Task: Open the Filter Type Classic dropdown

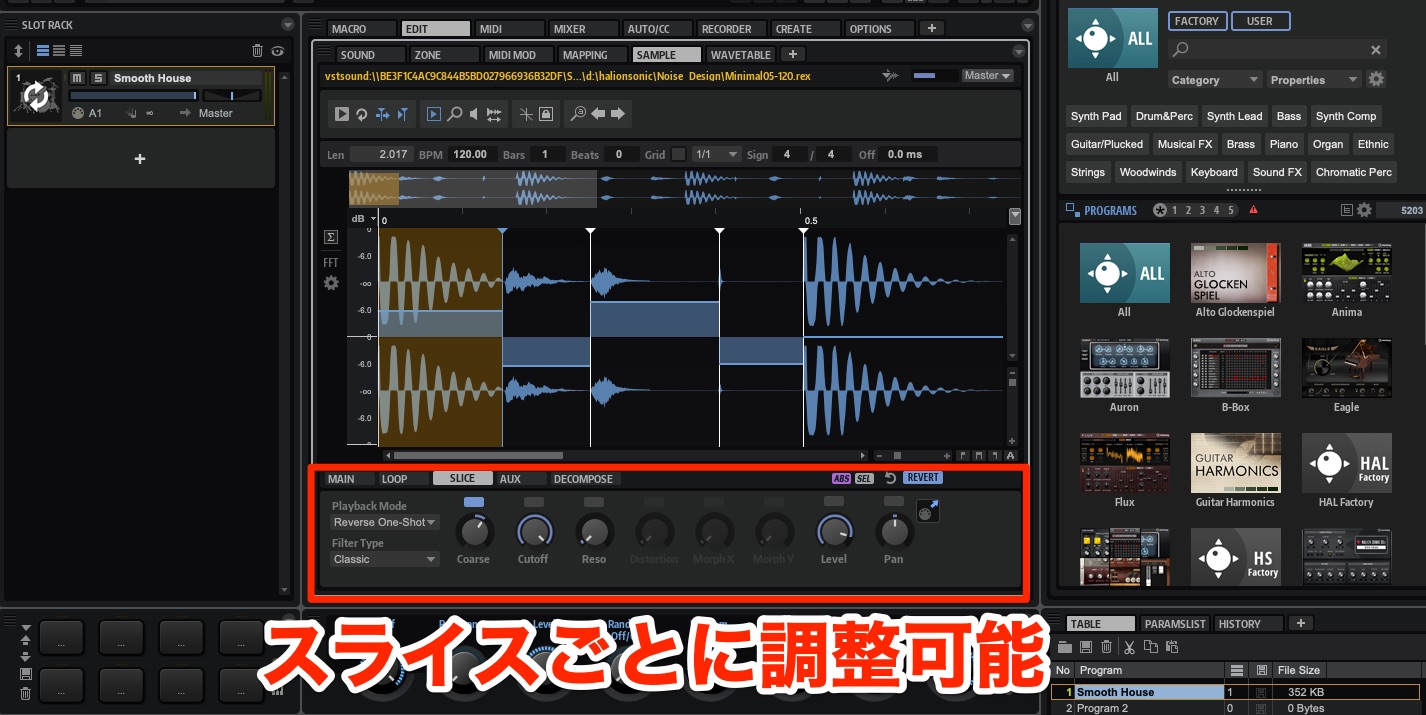Action: click(385, 559)
